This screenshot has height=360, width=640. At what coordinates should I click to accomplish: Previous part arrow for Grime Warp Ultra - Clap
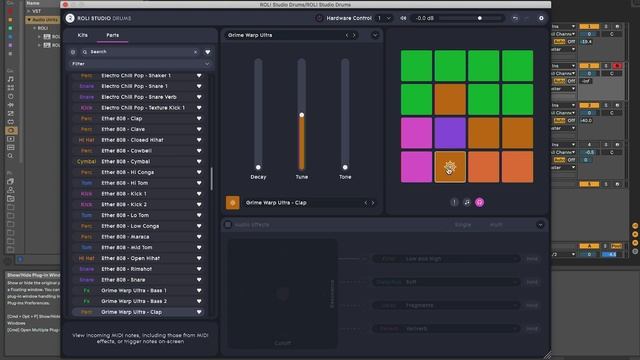click(366, 203)
